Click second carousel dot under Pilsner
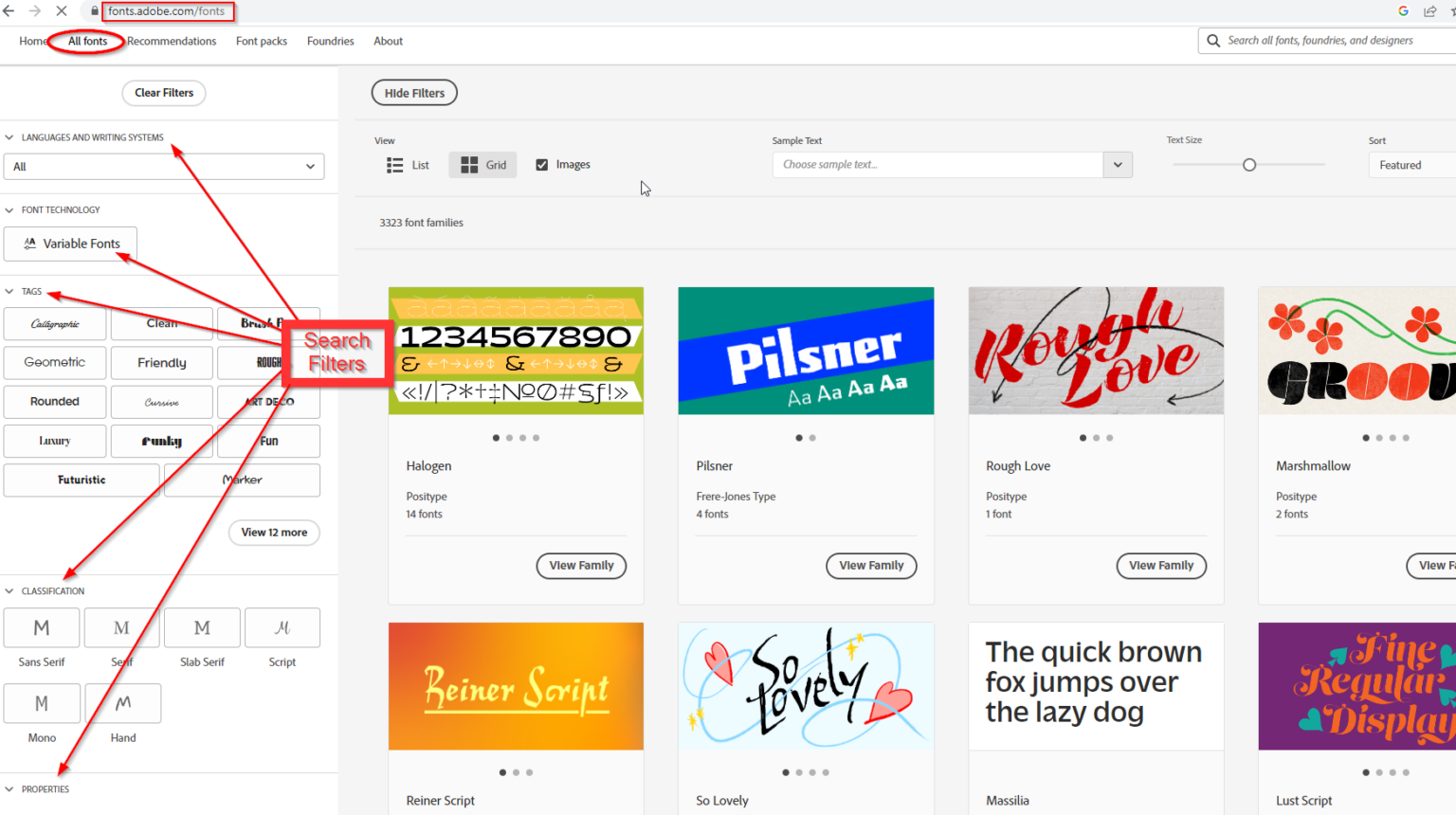Screen dimensions: 1456x815 coord(812,438)
